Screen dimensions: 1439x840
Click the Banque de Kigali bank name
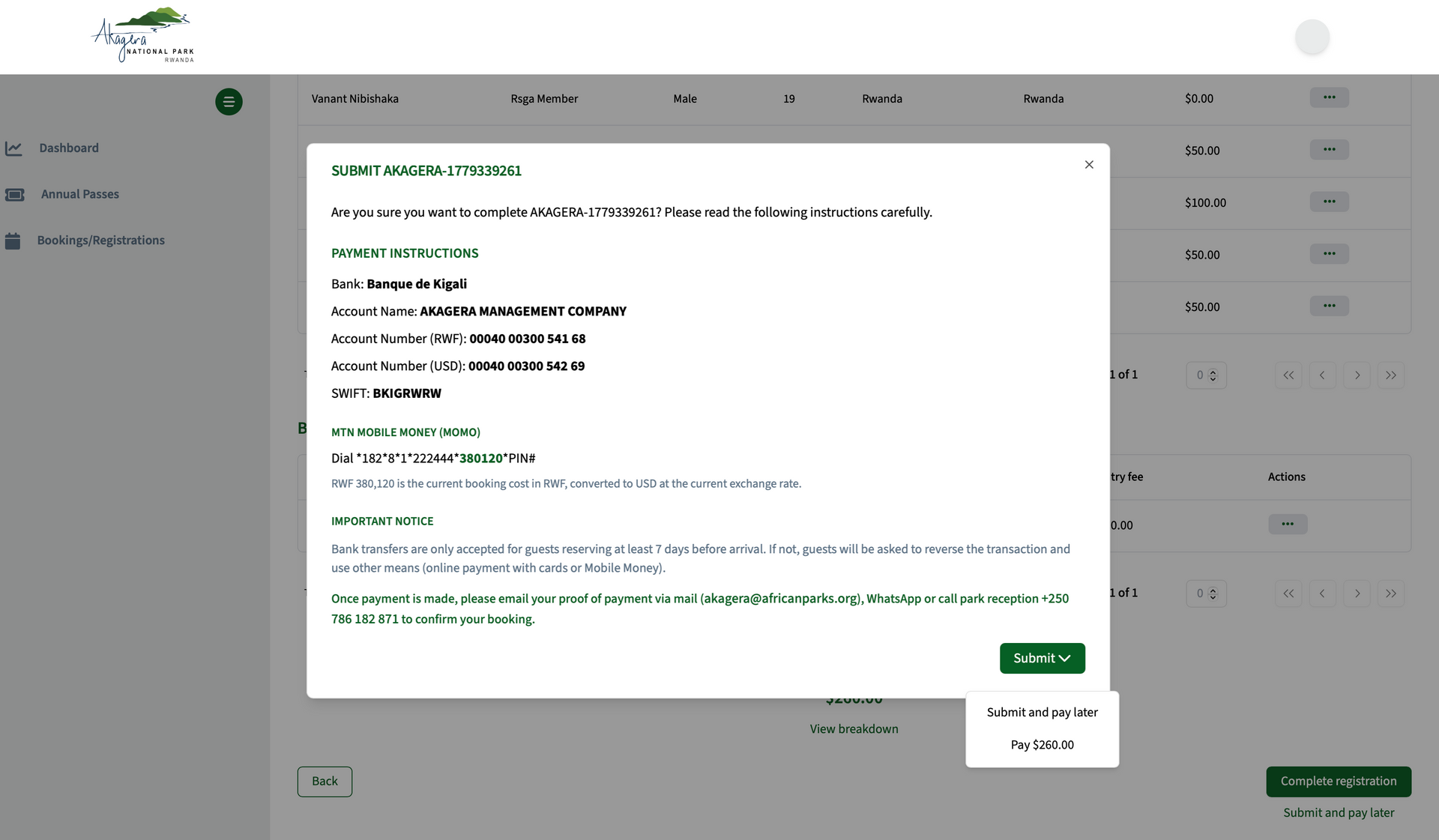[417, 284]
